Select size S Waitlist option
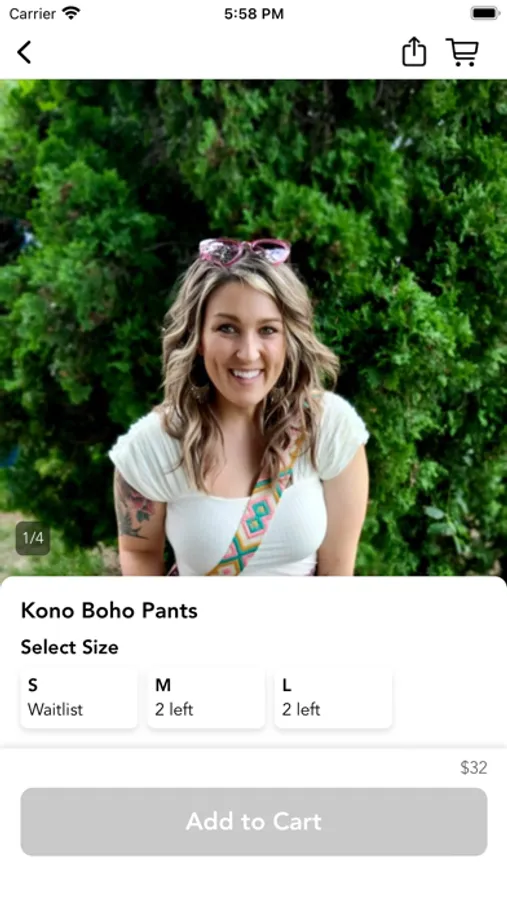This screenshot has width=507, height=900. [x=79, y=697]
